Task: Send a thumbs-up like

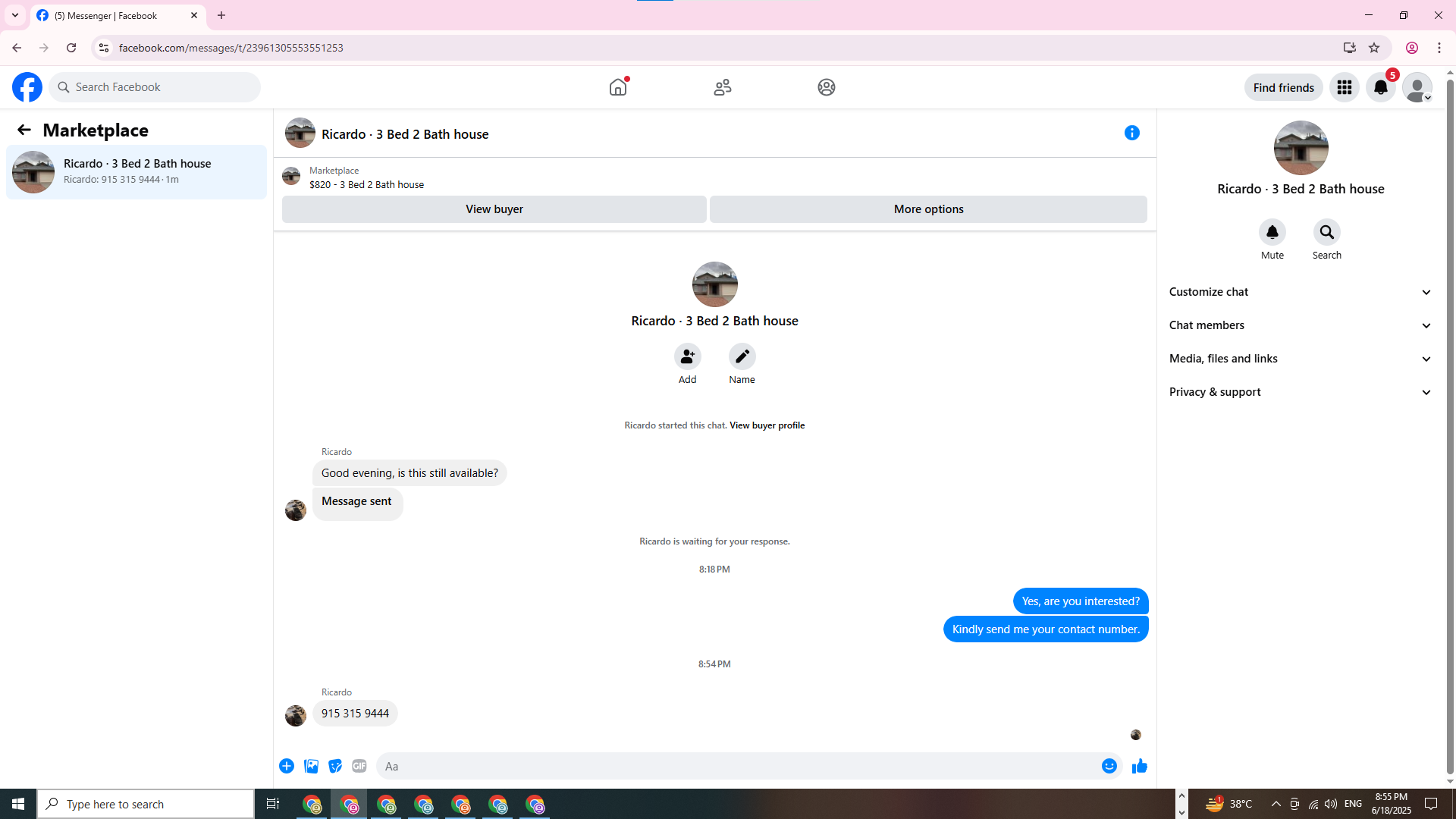Action: click(x=1139, y=766)
